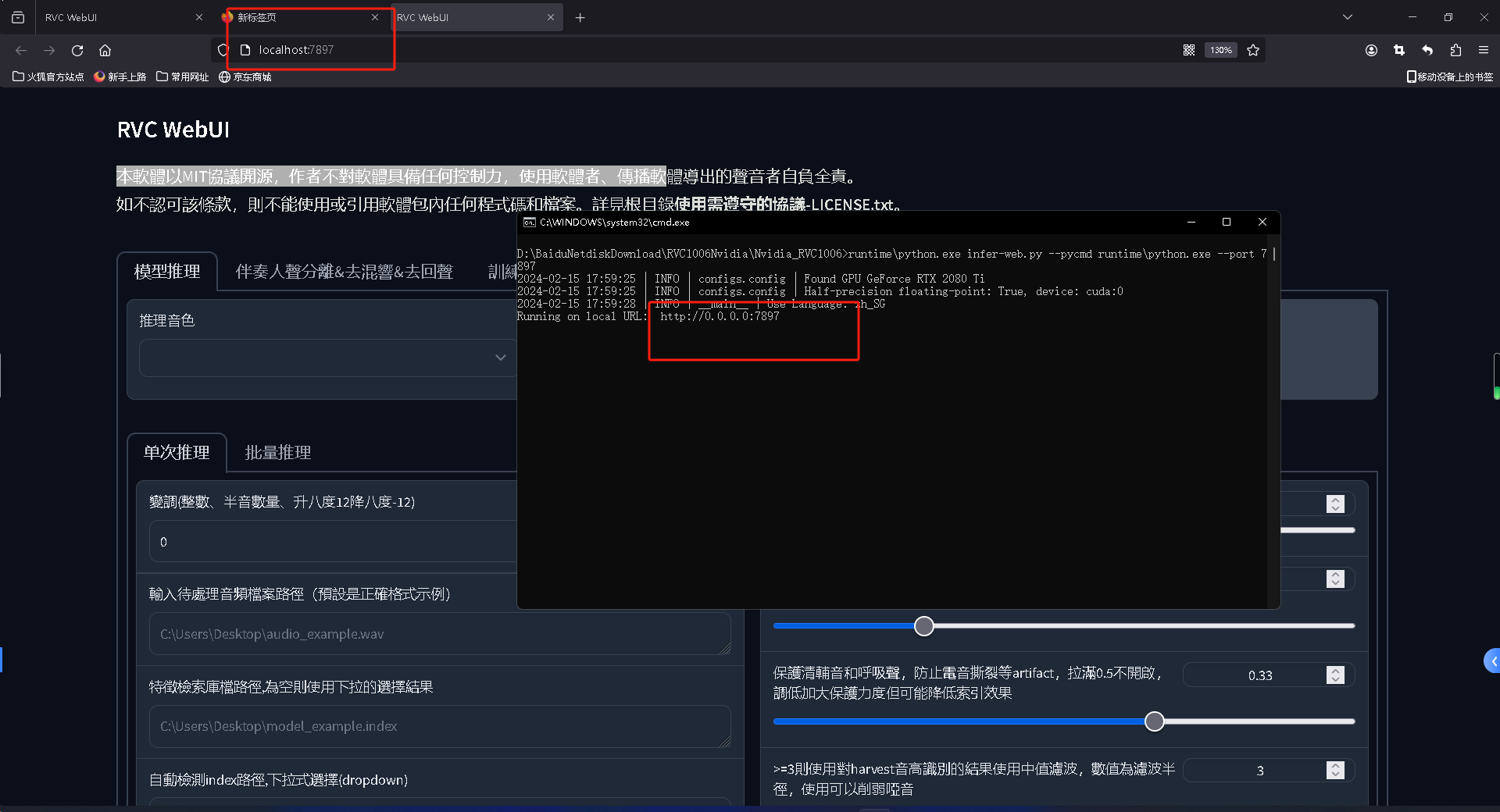Bookmark this page with the star icon
Image resolution: width=1500 pixels, height=812 pixels.
coord(1253,50)
